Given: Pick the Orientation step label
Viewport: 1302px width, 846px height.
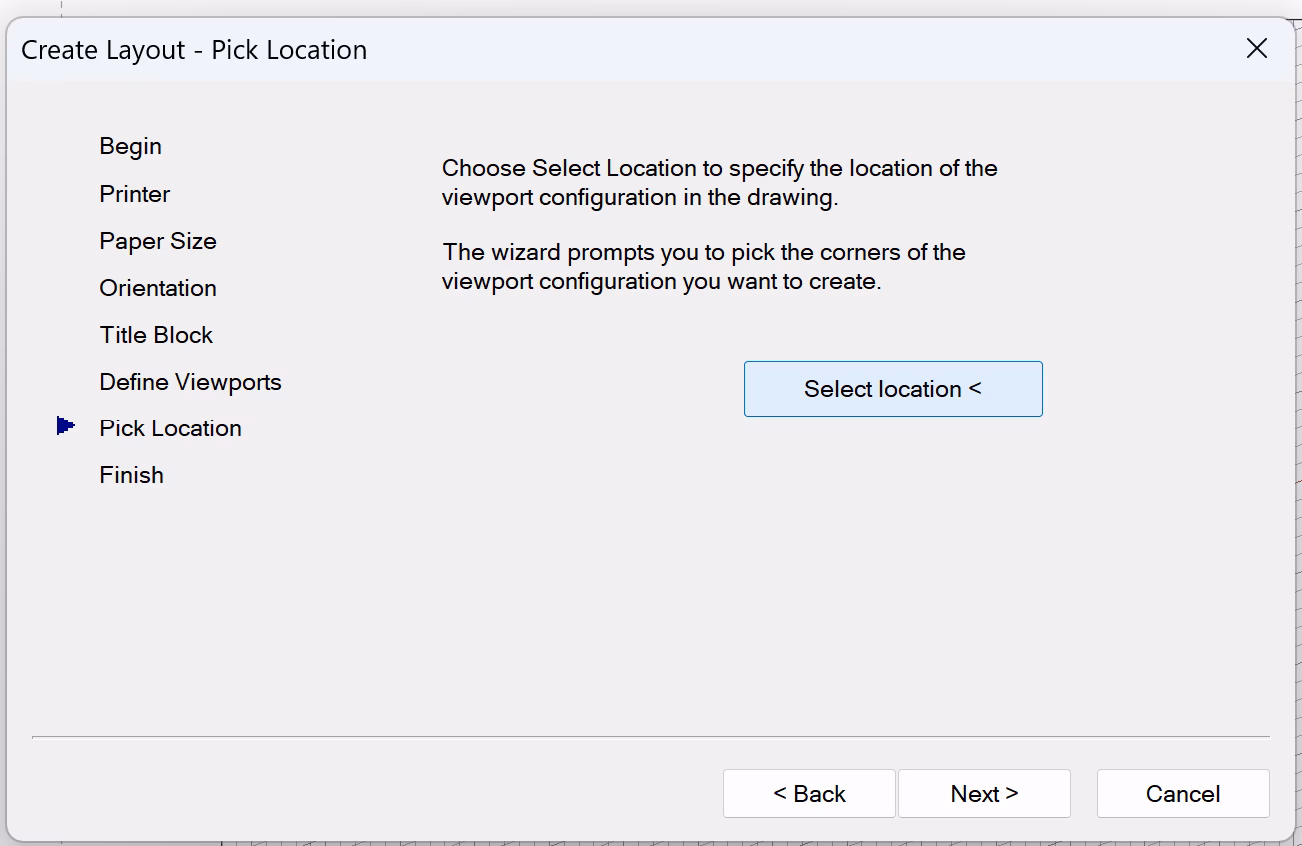Looking at the screenshot, I should click(x=158, y=288).
